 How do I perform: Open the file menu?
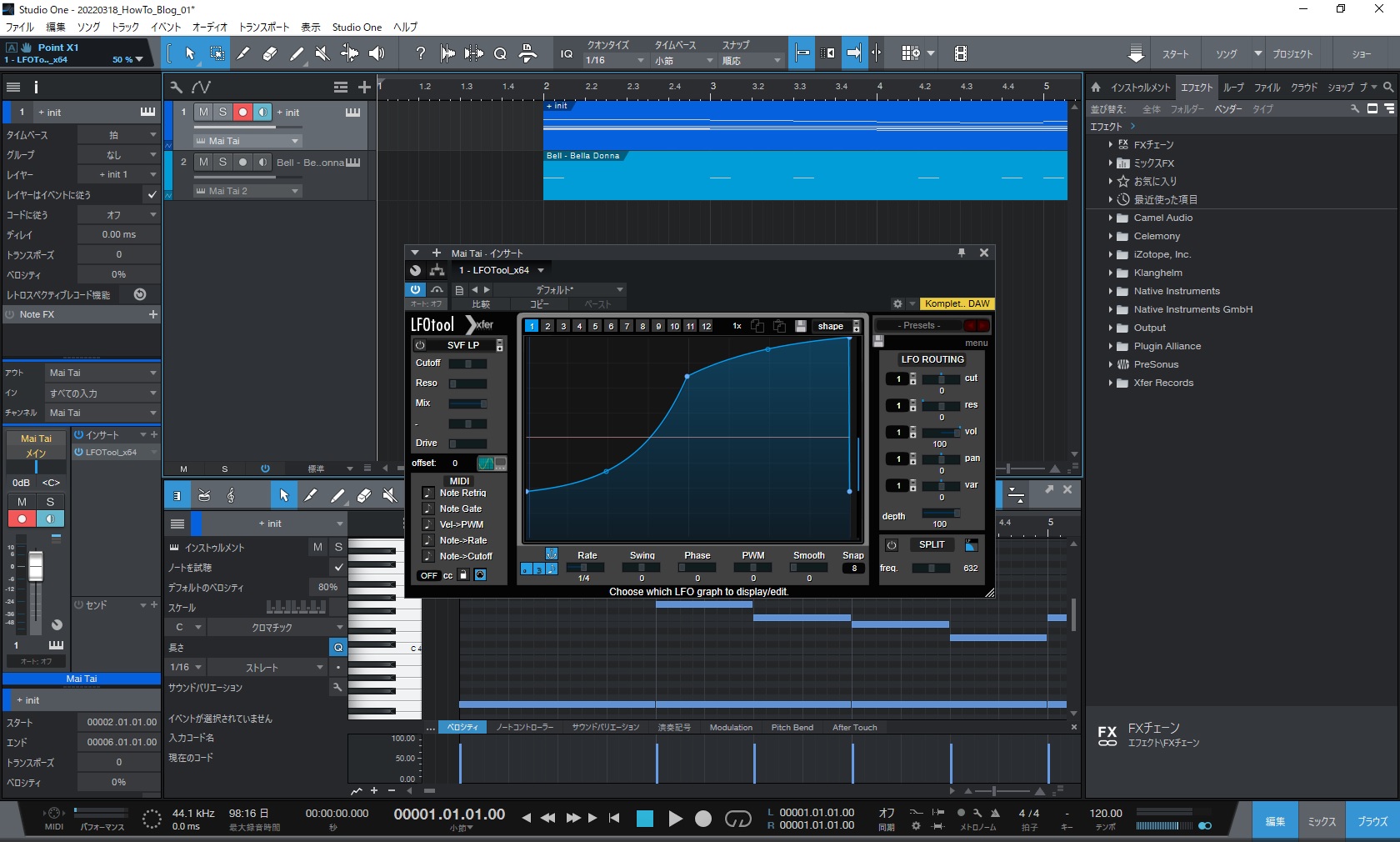(x=20, y=27)
